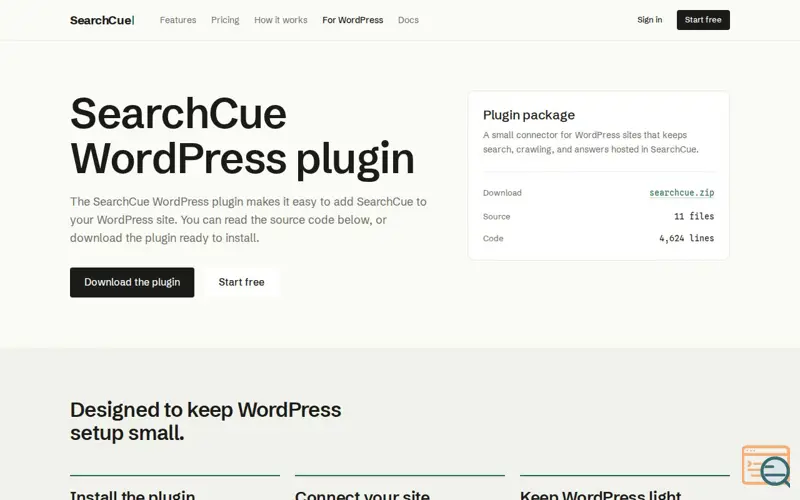Open How it works section
Screen dimensions: 800x500
click(281, 20)
